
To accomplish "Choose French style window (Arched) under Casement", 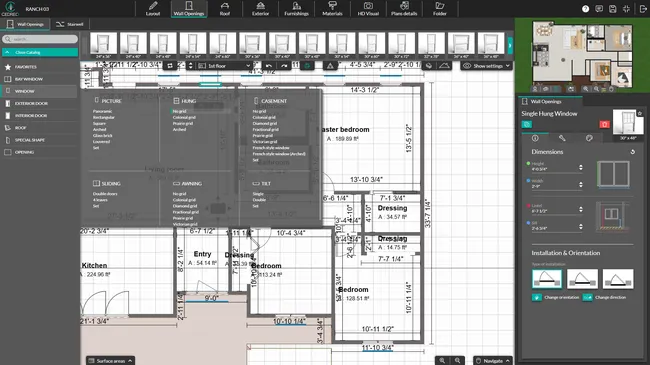I will [279, 154].
